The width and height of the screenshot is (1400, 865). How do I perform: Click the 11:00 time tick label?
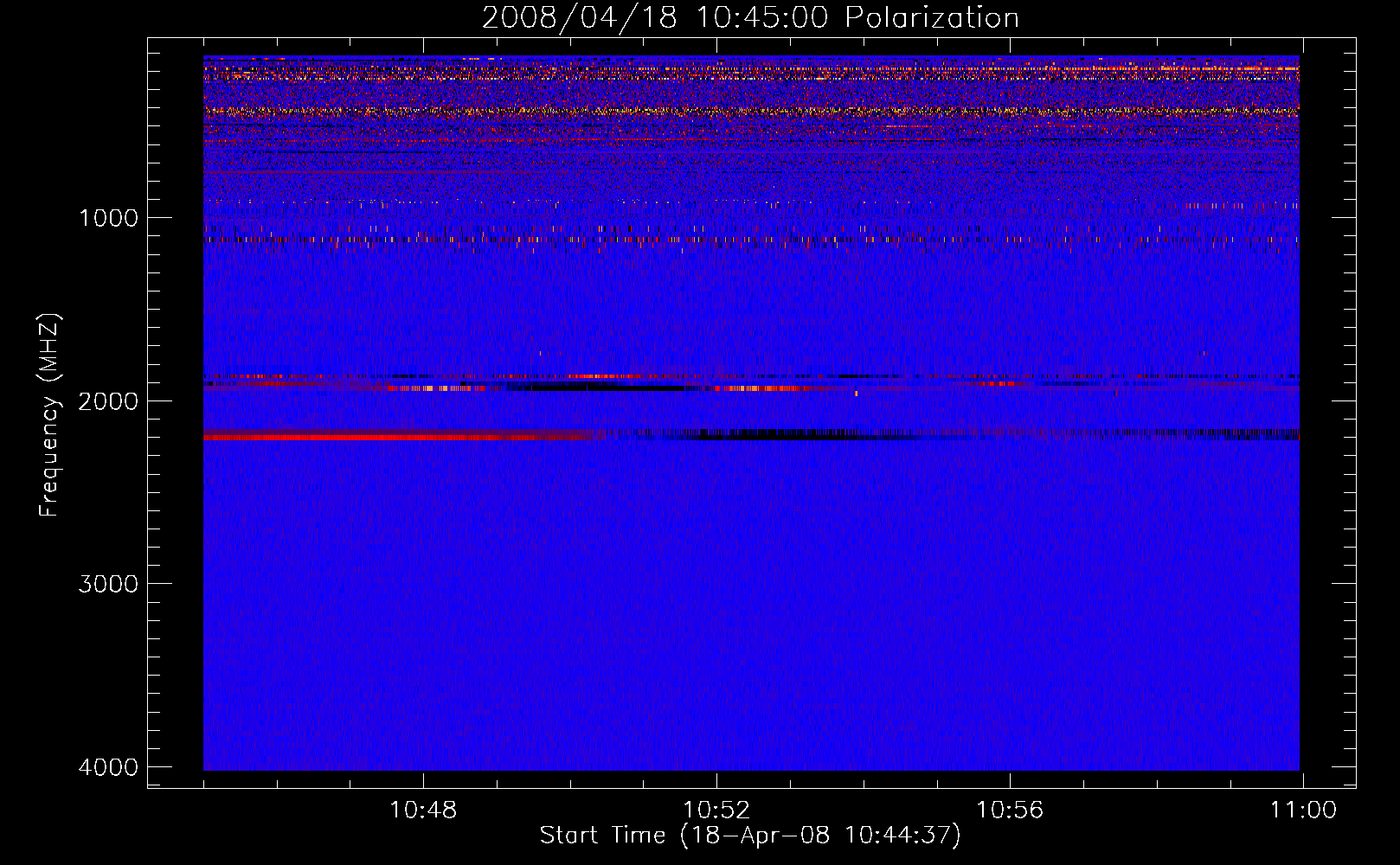click(1302, 811)
